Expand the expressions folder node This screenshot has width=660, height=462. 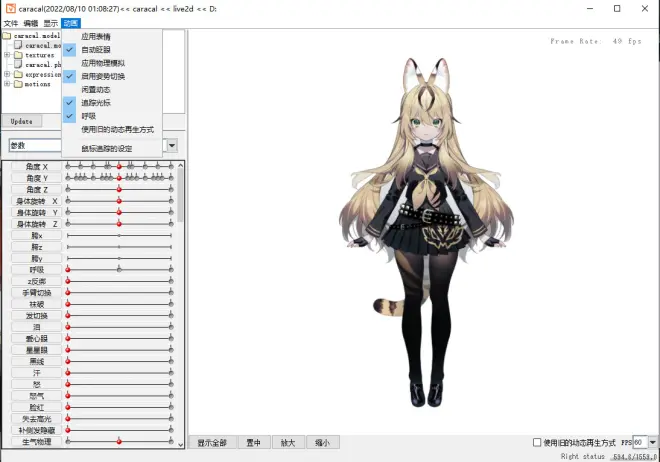[7, 74]
